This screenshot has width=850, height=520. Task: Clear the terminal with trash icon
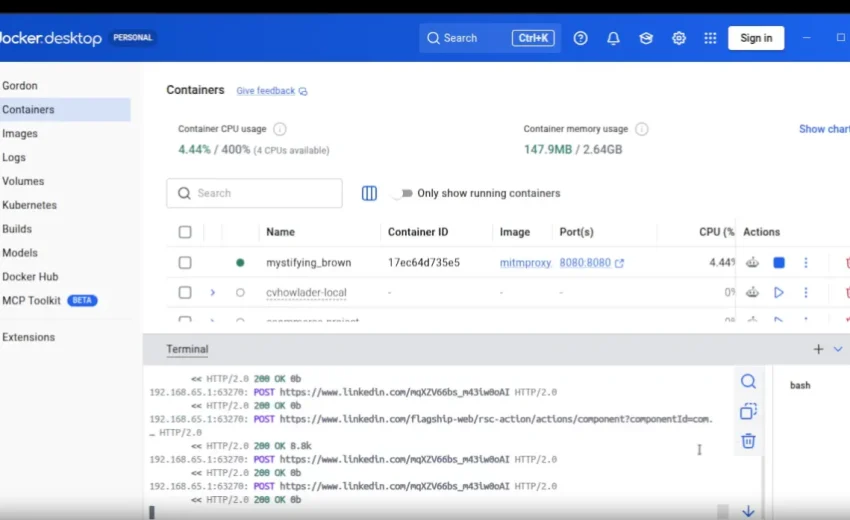[x=748, y=441]
